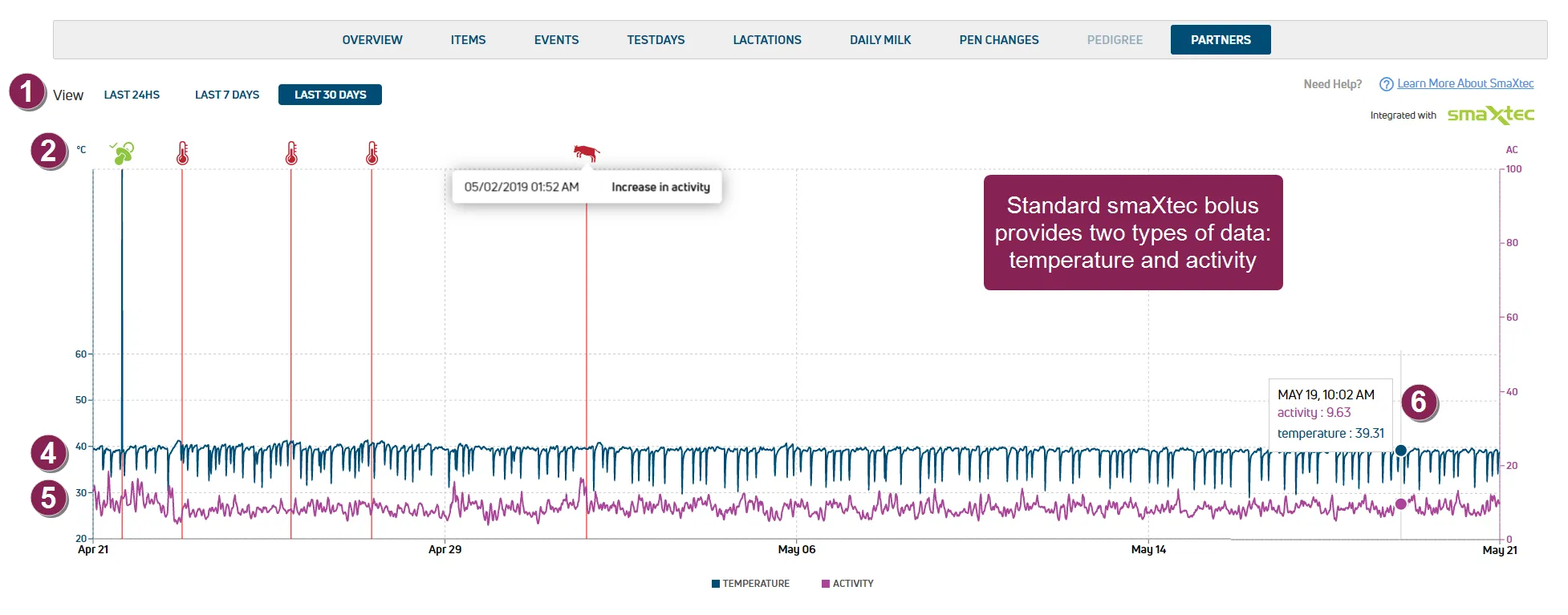1568x615 pixels.
Task: Click the "MAY 19, 10:02 AM" tooltip heading
Action: click(x=1326, y=394)
